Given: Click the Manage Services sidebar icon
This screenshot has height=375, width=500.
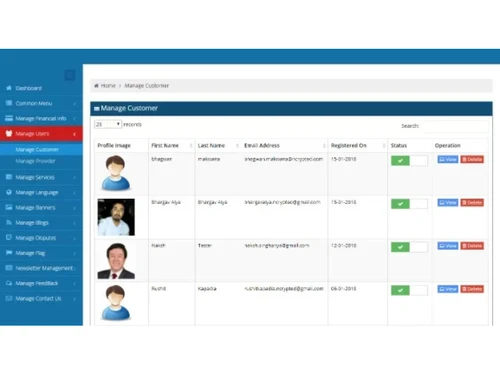Looking at the screenshot, I should click(x=9, y=177).
